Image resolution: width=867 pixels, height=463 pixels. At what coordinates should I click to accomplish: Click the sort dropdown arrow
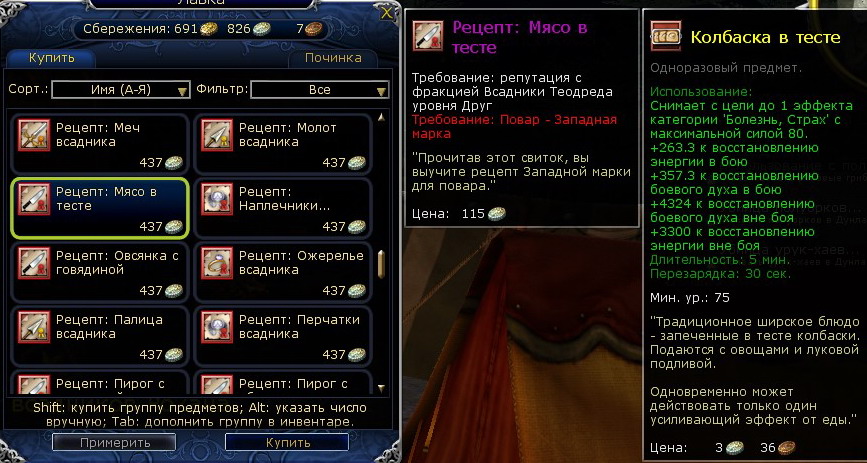click(183, 91)
